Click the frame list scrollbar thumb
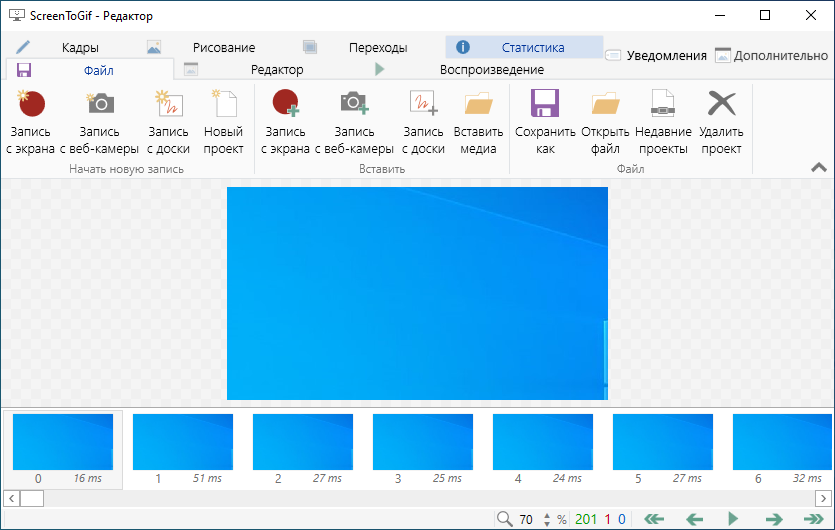 point(32,499)
